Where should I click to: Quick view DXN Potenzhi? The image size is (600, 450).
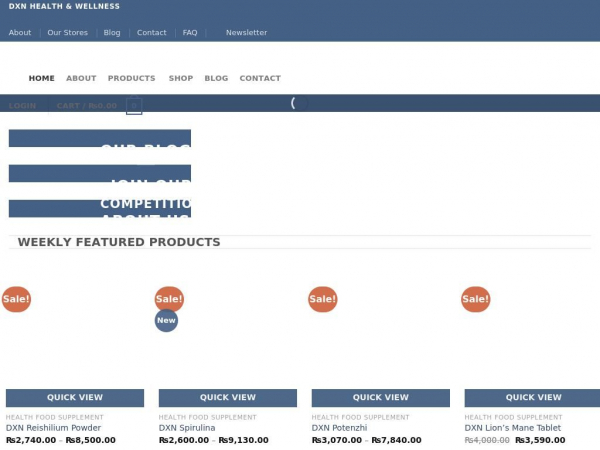coord(381,398)
